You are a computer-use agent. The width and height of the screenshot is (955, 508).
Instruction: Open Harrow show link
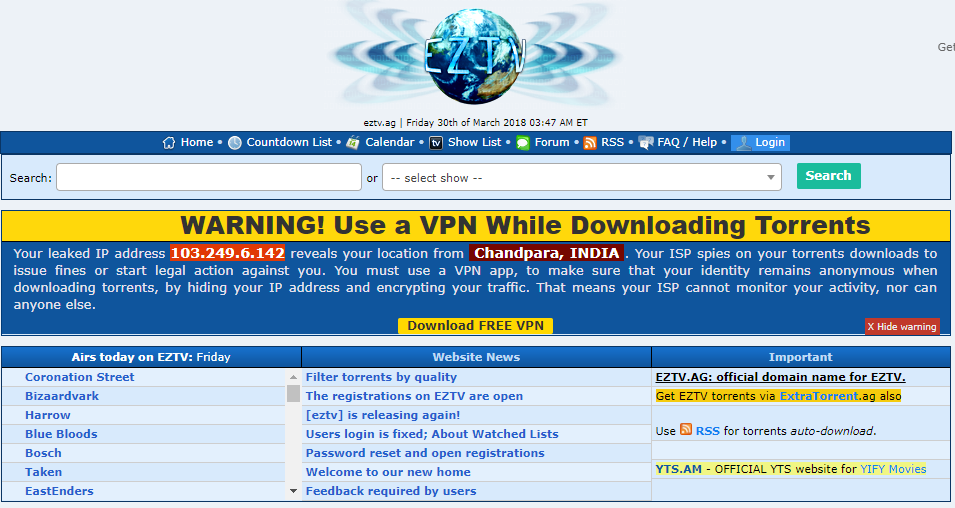[48, 415]
